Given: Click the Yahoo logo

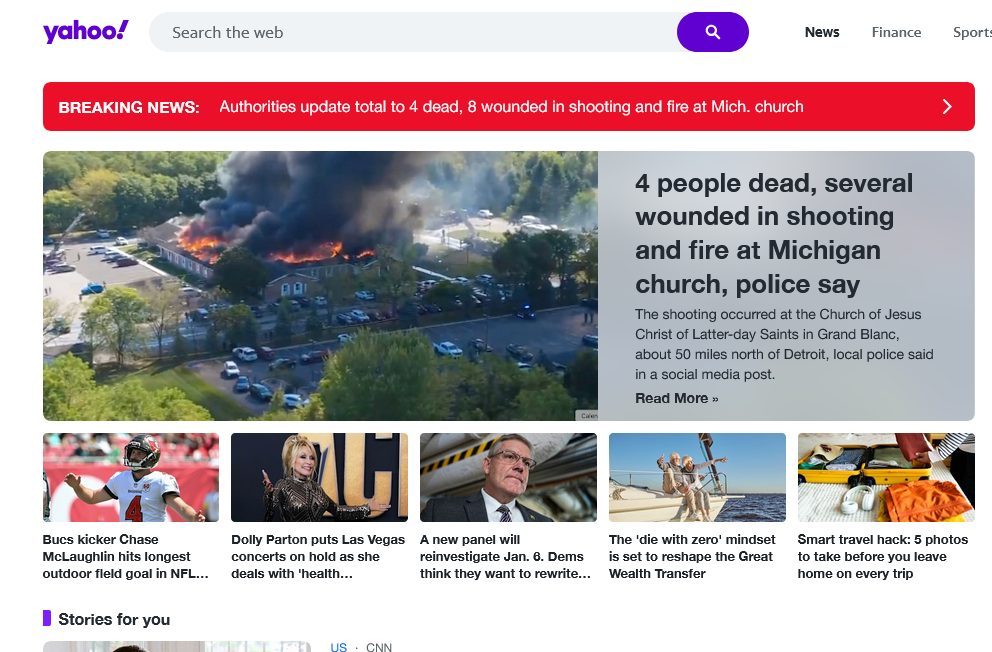Looking at the screenshot, I should (x=86, y=32).
